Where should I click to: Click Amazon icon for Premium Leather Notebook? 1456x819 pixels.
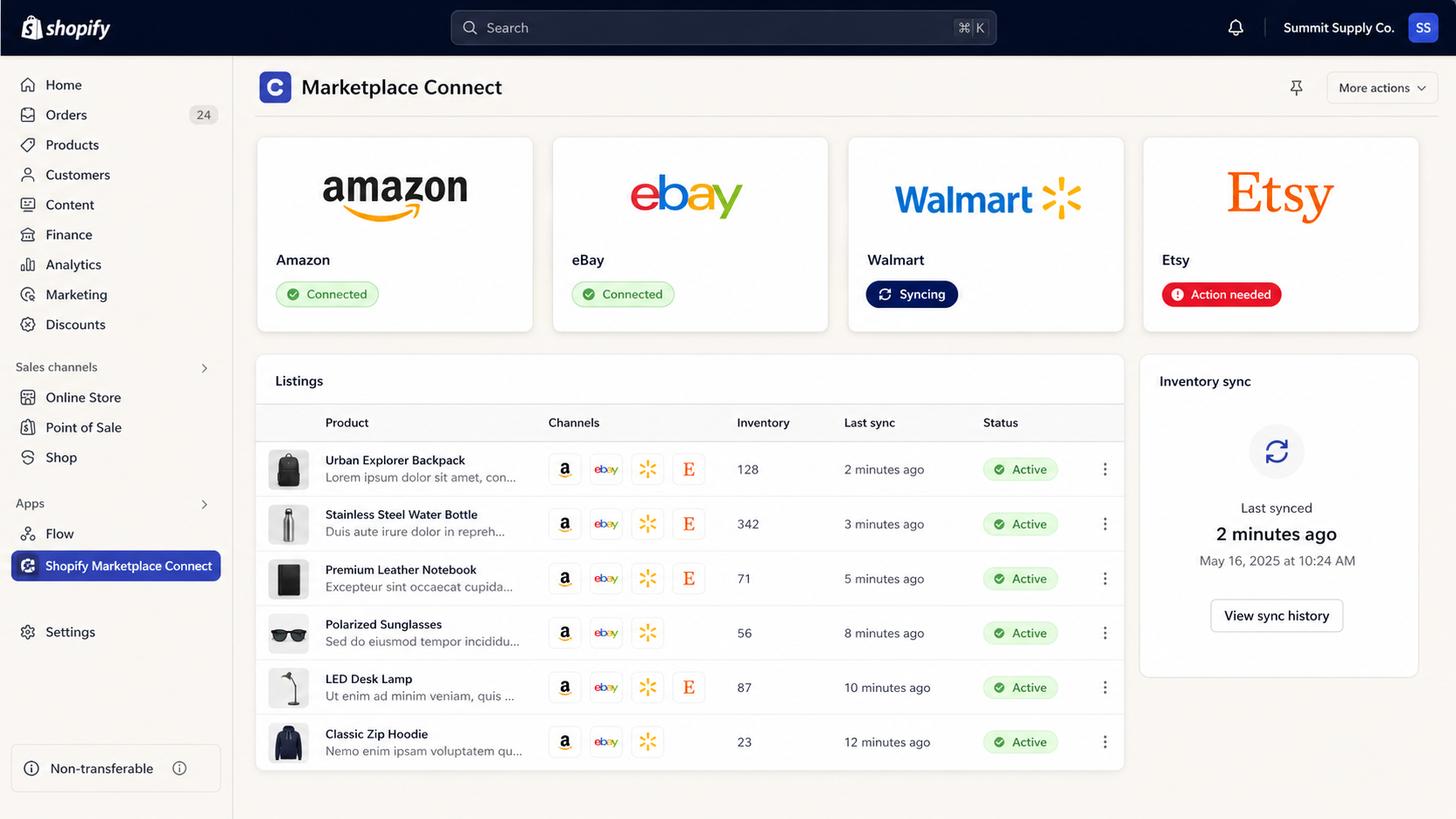[x=565, y=579]
